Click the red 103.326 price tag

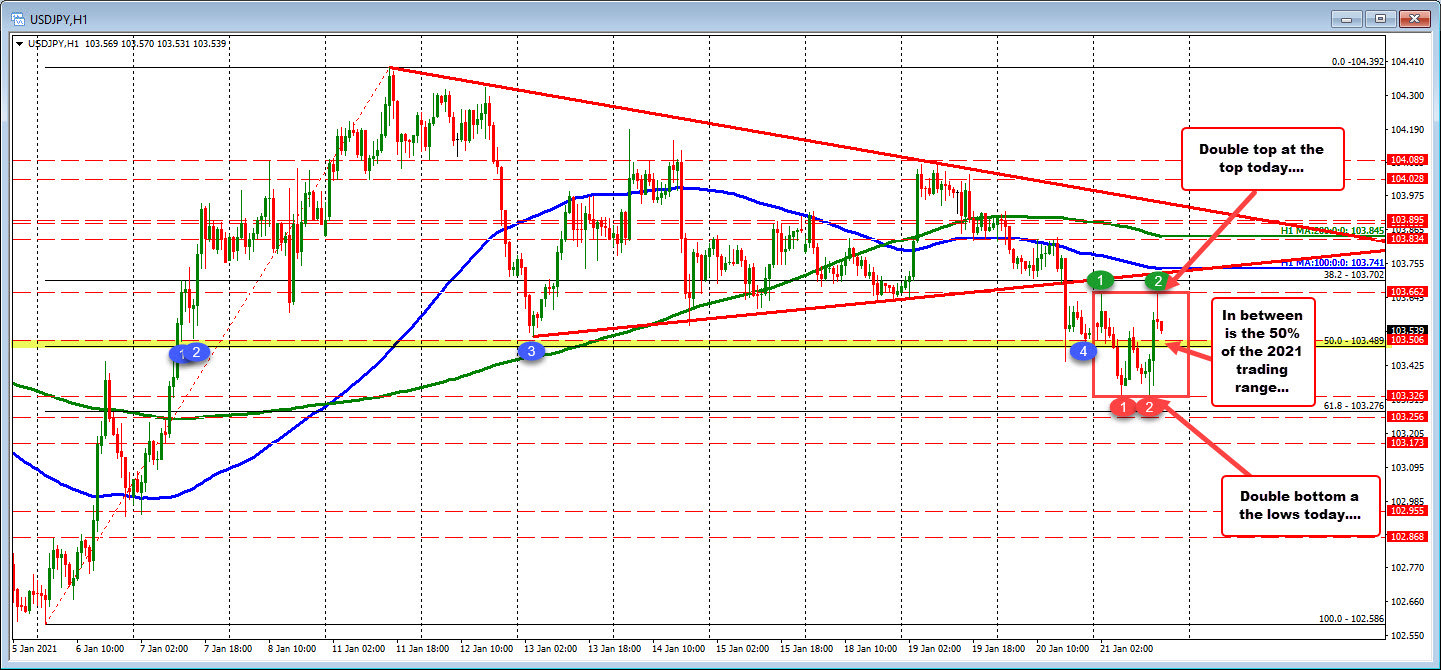(1408, 395)
